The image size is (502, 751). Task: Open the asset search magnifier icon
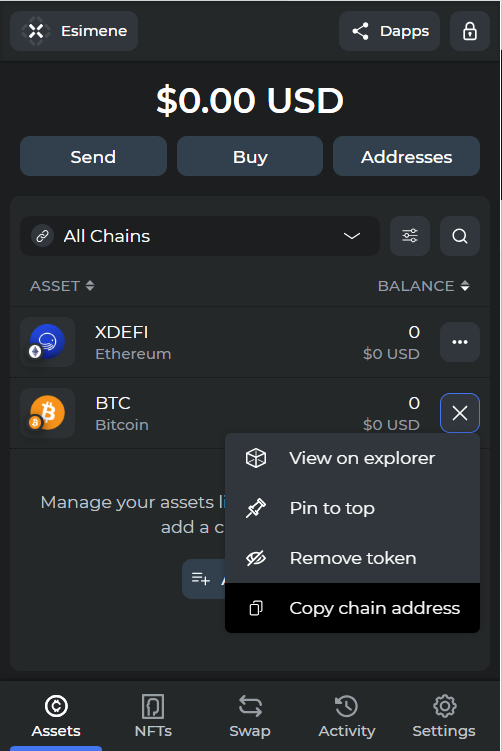pos(460,236)
